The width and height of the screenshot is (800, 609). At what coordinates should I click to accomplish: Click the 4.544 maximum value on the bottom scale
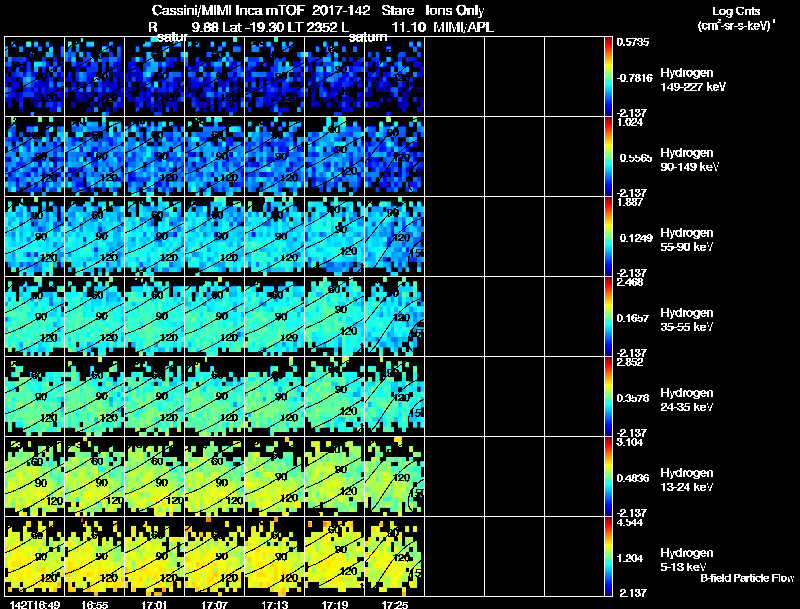(x=630, y=522)
